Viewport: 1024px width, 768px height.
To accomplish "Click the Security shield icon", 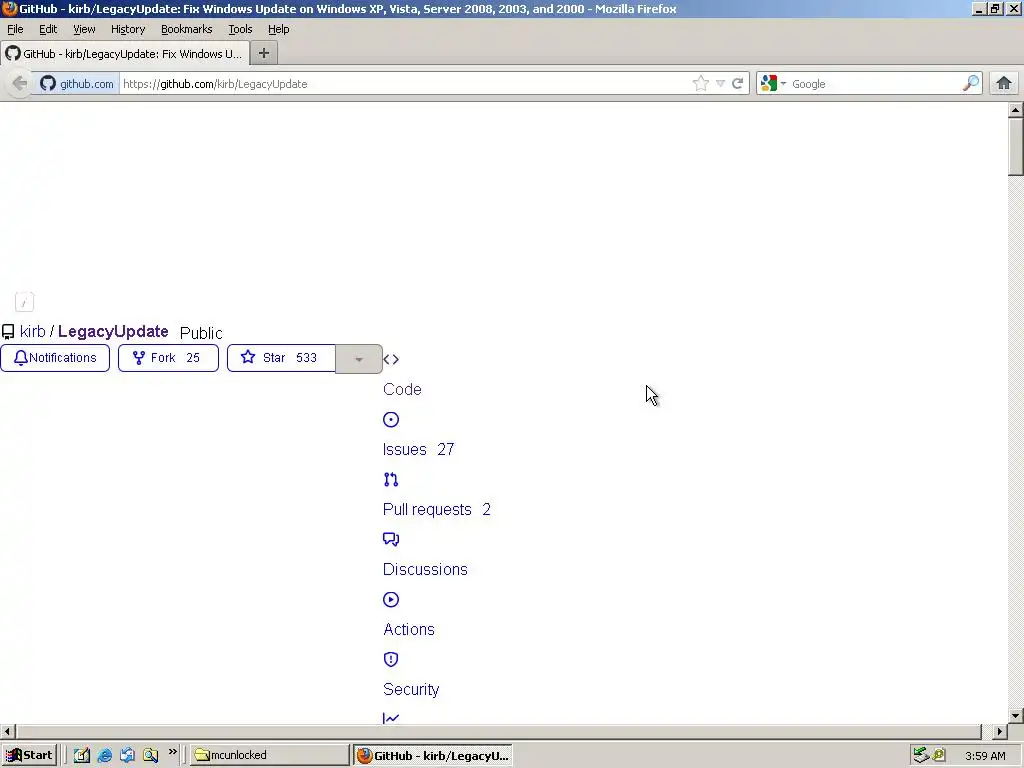I will (x=391, y=660).
